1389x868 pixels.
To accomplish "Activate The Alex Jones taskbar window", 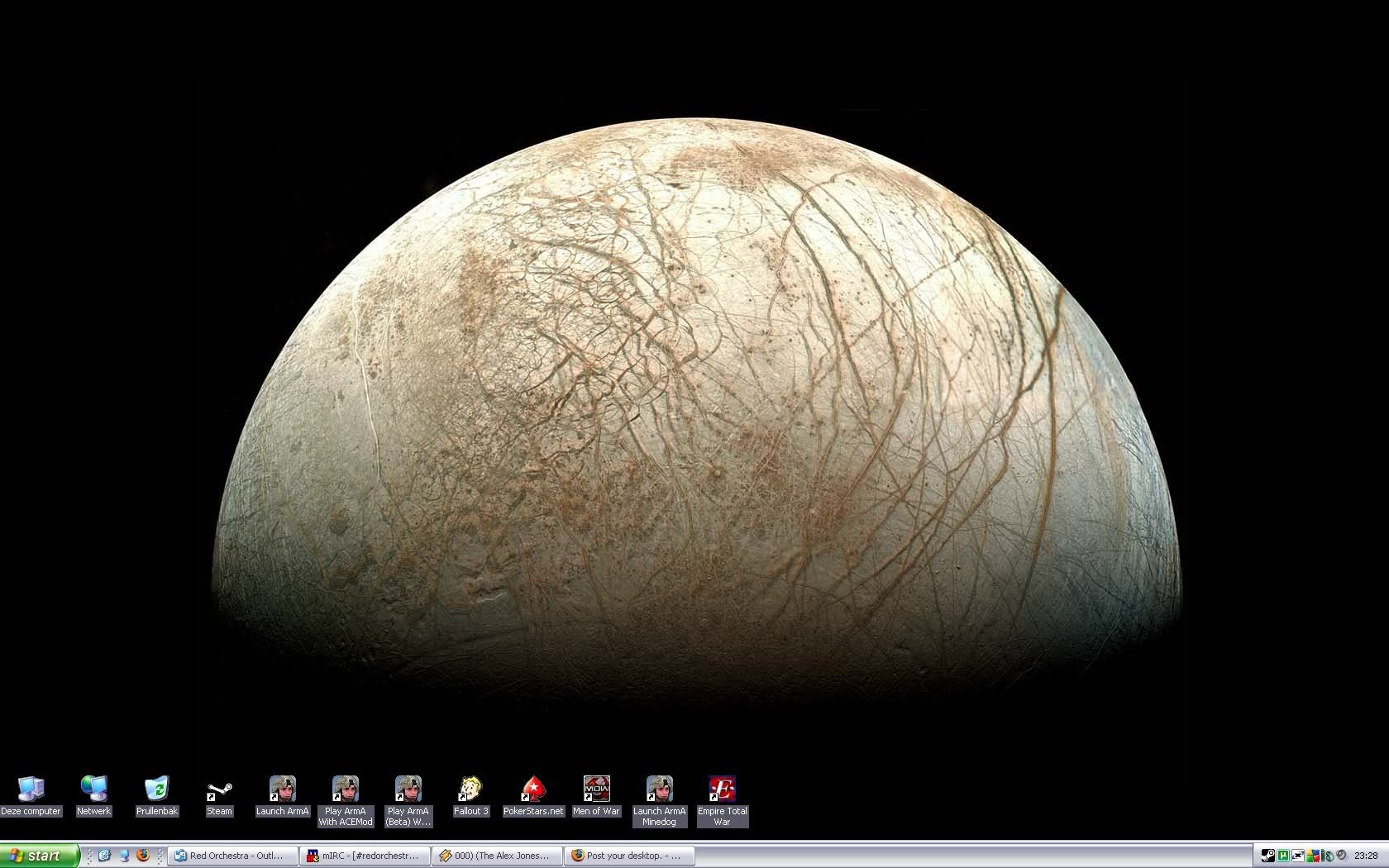I will (496, 856).
